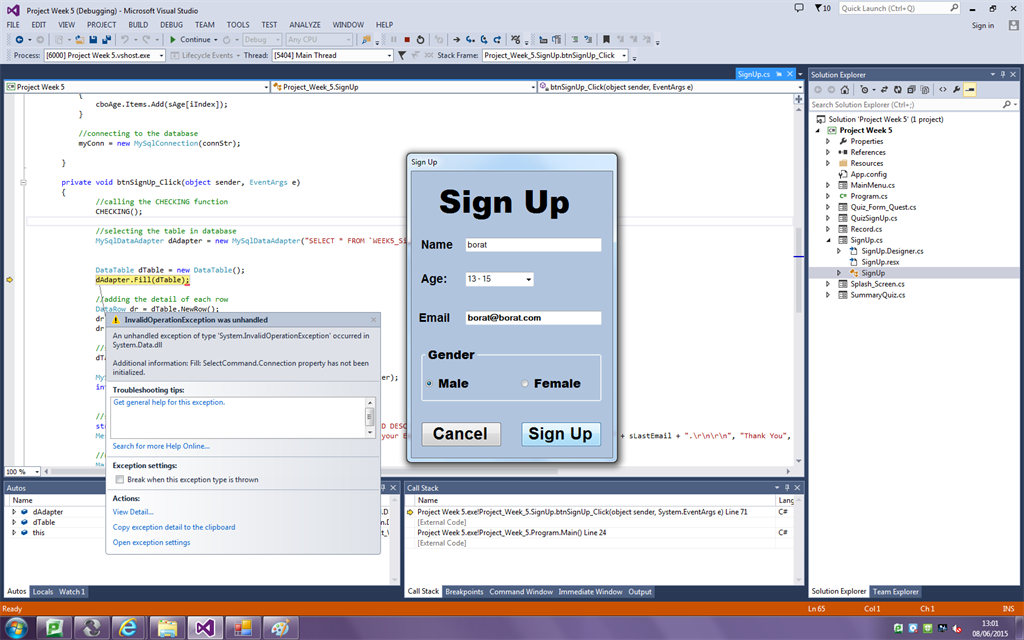Click the Save All toolbar icon
Image resolution: width=1024 pixels, height=640 pixels.
coord(106,40)
